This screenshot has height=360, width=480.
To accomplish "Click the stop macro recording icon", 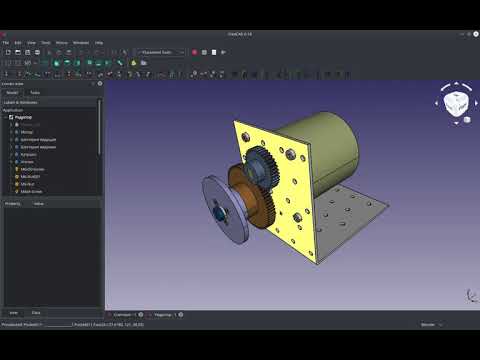I will (204, 52).
